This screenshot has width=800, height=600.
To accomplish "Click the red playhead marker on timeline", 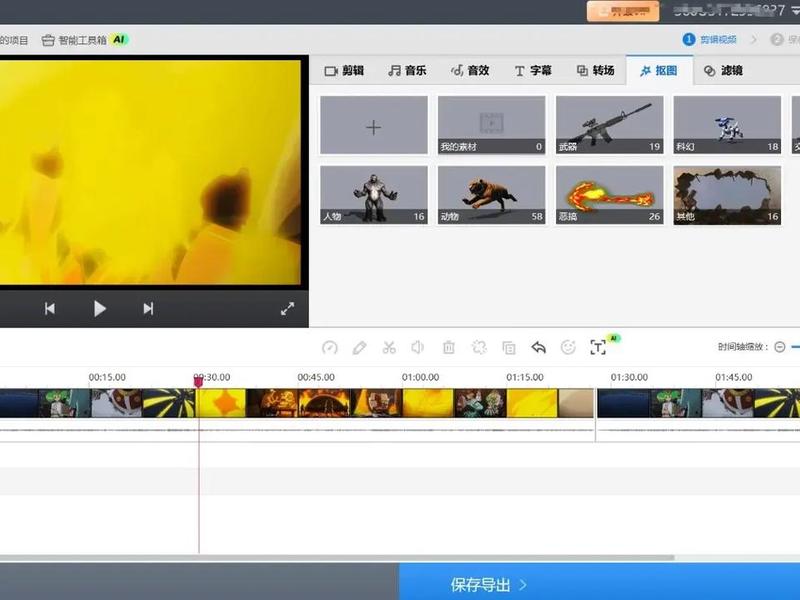I will click(x=198, y=381).
